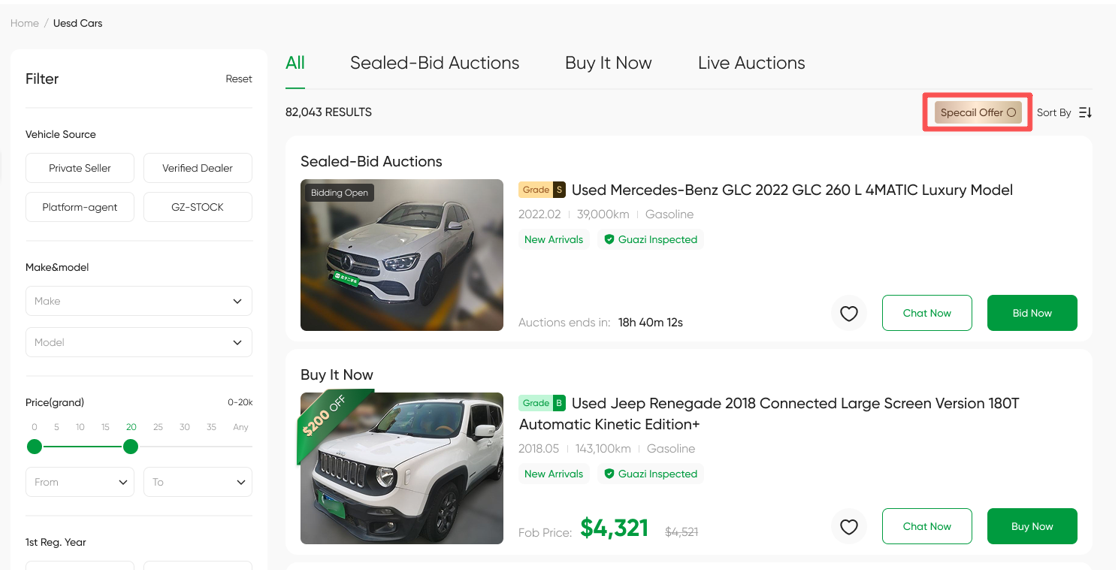Expand the price From dropdown
This screenshot has height=570, width=1116.
click(80, 482)
